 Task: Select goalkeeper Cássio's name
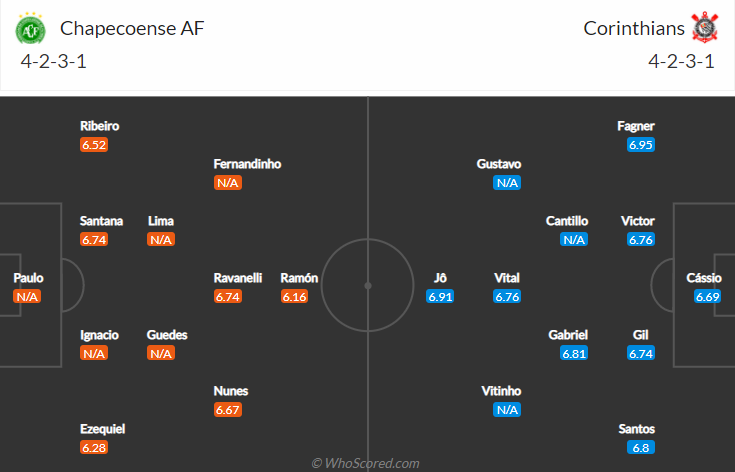coord(704,278)
